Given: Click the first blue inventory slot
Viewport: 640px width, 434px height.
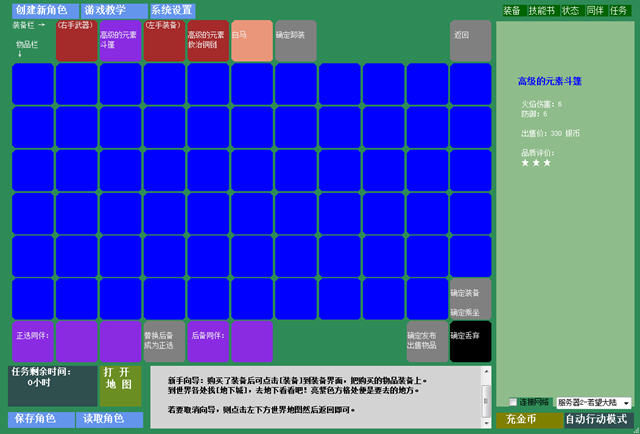Looking at the screenshot, I should 32,84.
